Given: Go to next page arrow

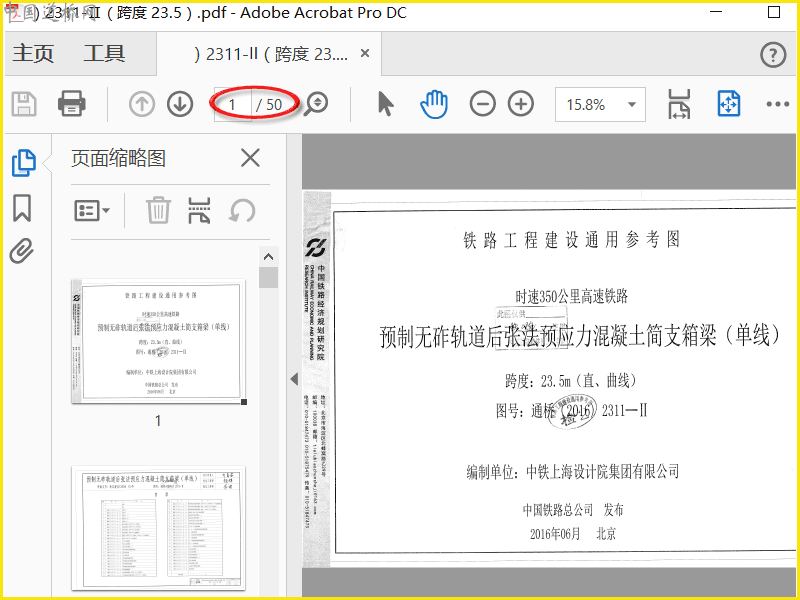Looking at the screenshot, I should [180, 104].
